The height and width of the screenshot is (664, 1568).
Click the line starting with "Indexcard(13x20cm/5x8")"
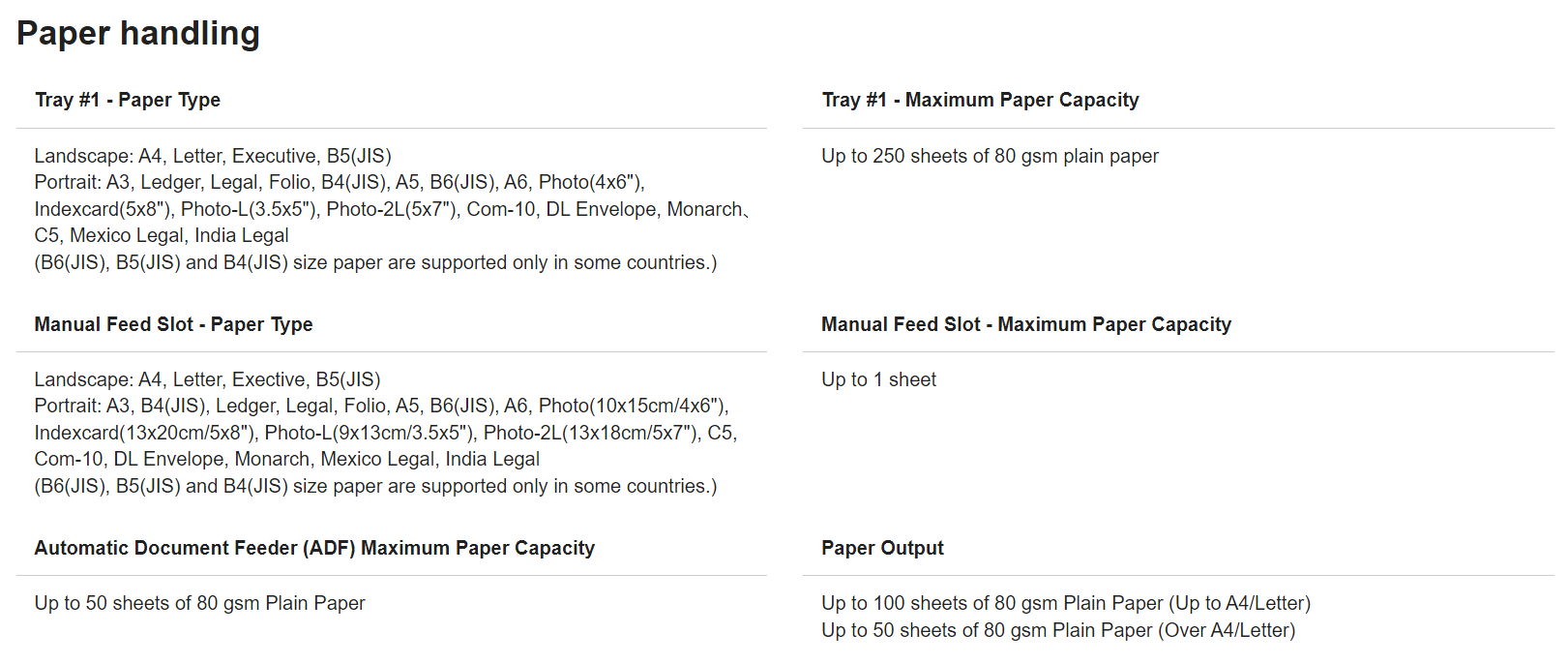(385, 433)
